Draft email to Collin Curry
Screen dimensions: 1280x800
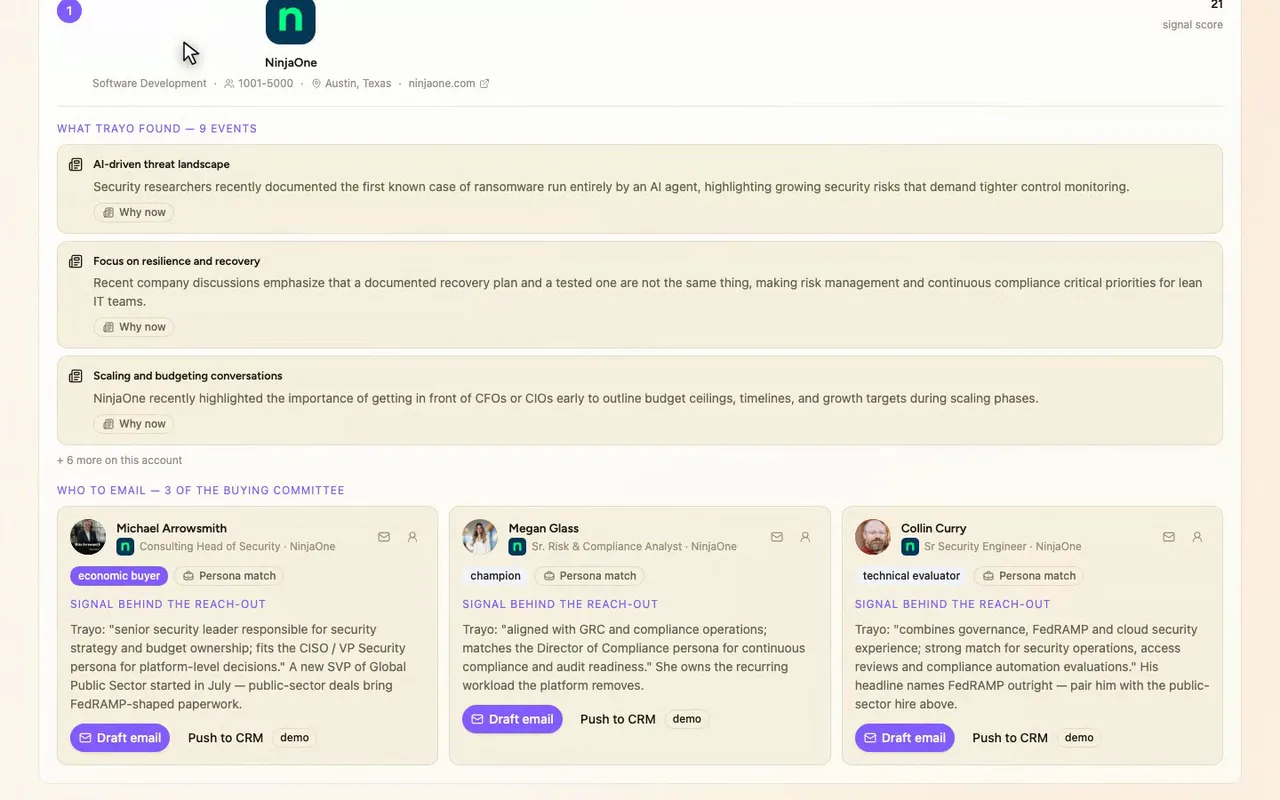(x=905, y=738)
